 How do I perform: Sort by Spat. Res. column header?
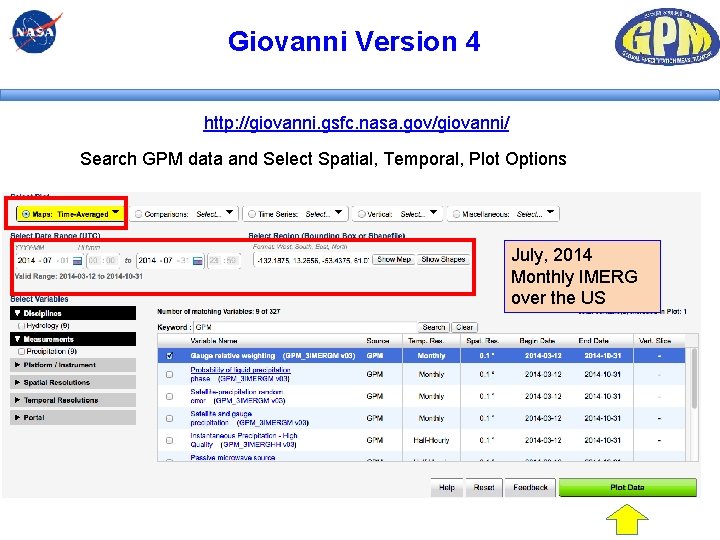tap(482, 341)
